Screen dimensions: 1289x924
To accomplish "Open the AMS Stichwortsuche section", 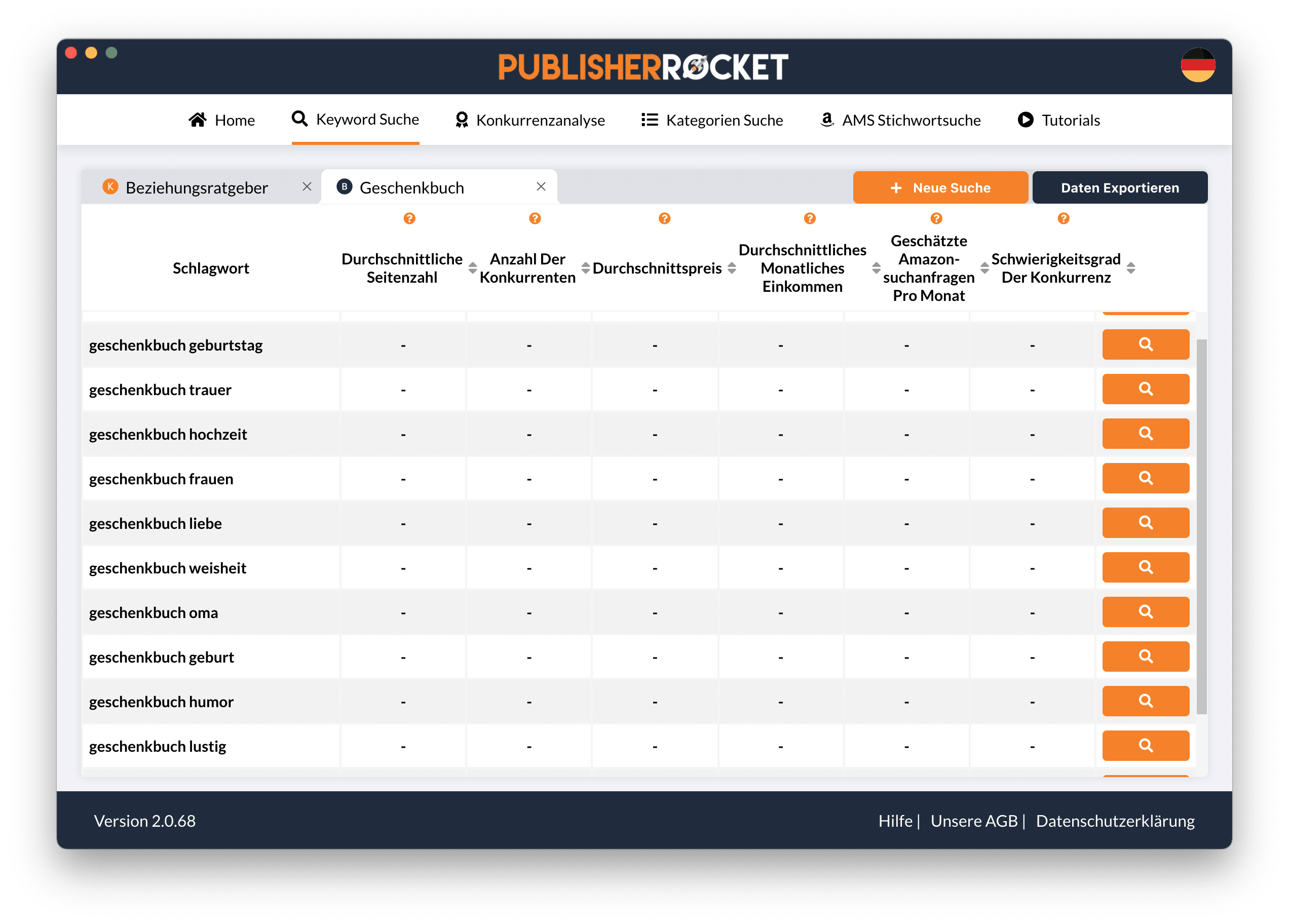I will coord(900,121).
